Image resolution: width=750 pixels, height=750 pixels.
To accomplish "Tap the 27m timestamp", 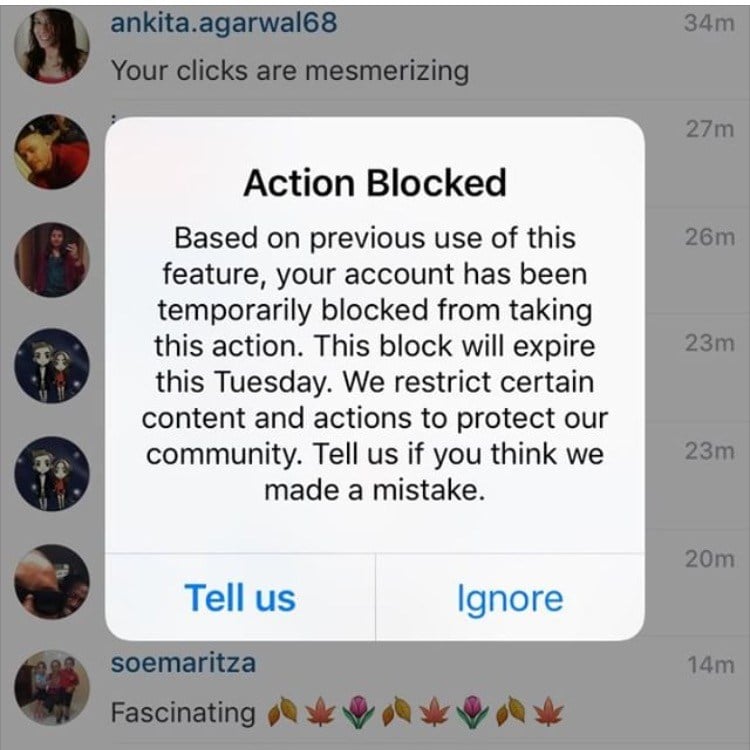I will point(709,129).
